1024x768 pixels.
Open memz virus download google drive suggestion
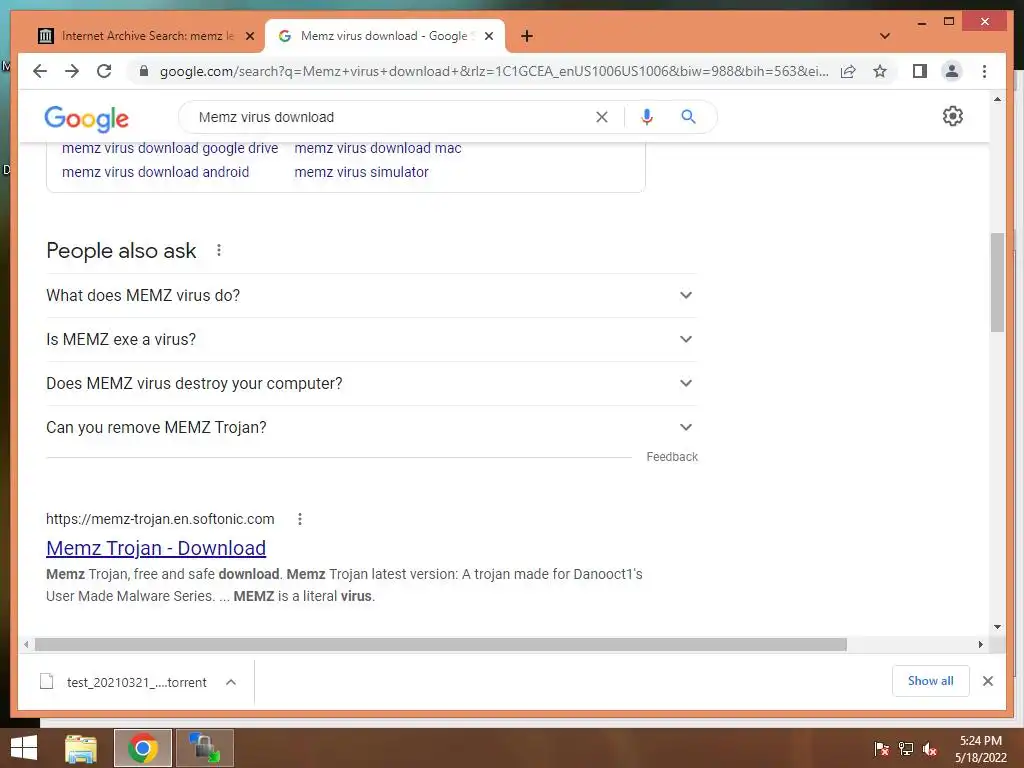coord(170,148)
